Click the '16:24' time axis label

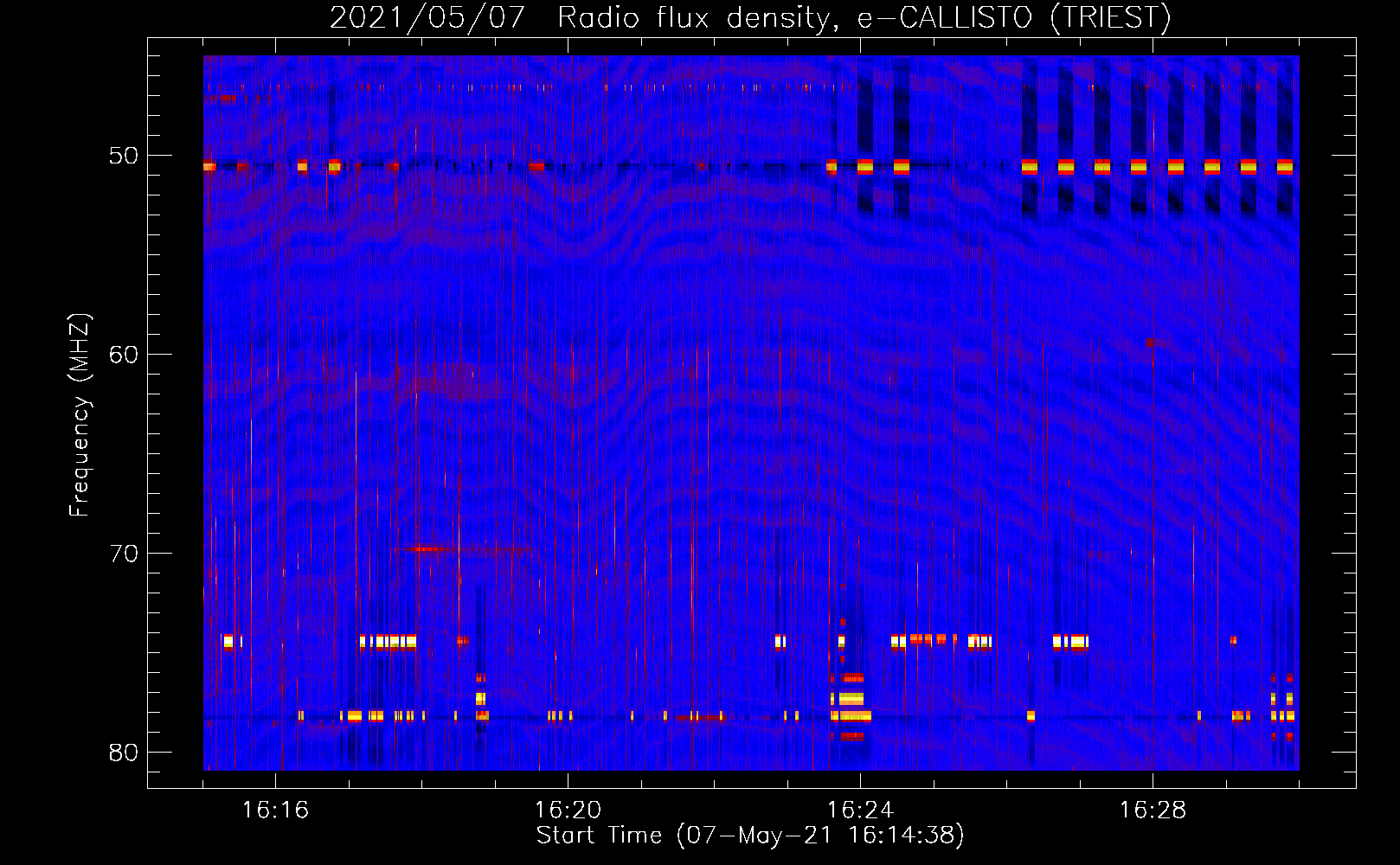tap(860, 811)
